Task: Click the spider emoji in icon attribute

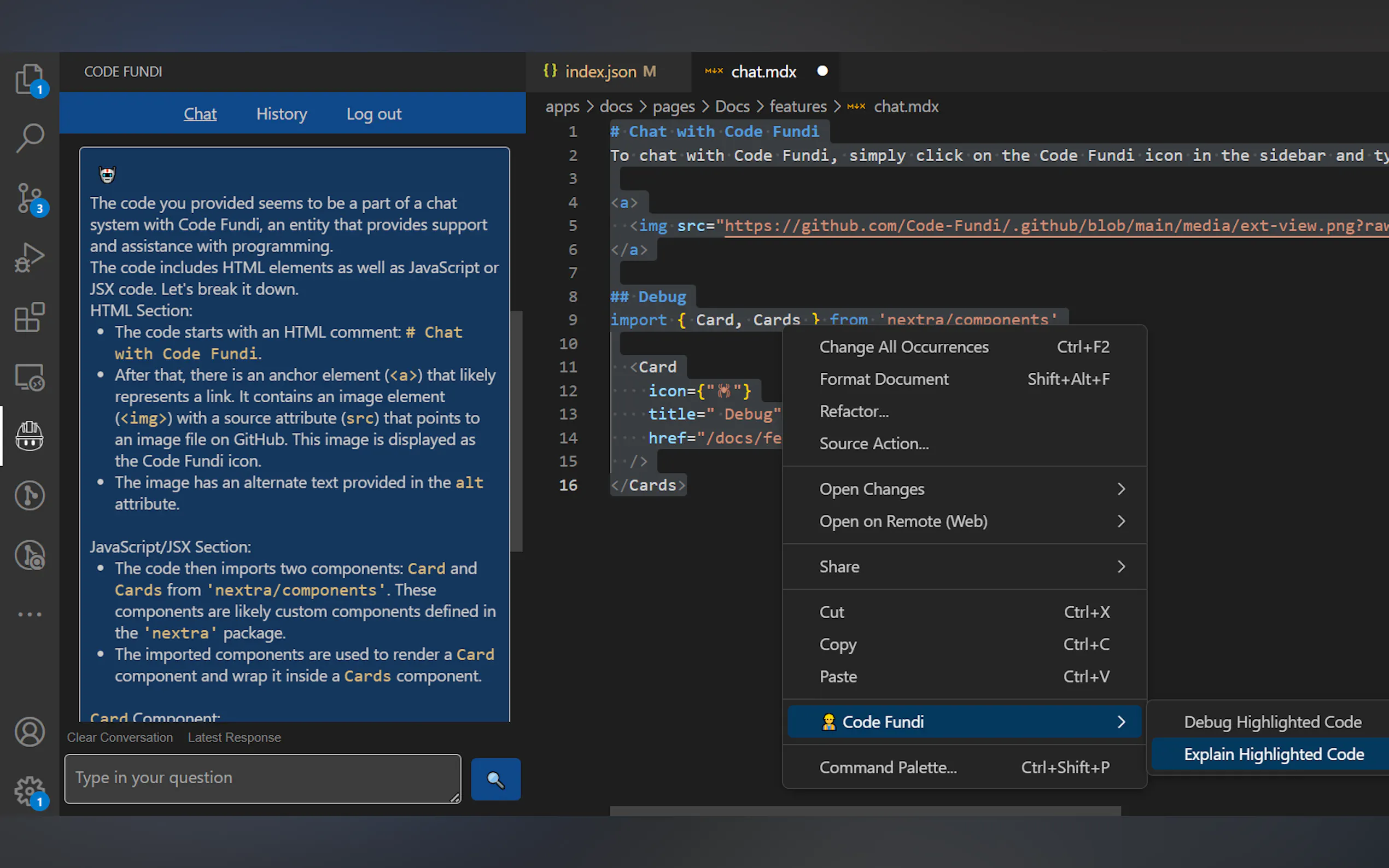Action: (x=723, y=391)
